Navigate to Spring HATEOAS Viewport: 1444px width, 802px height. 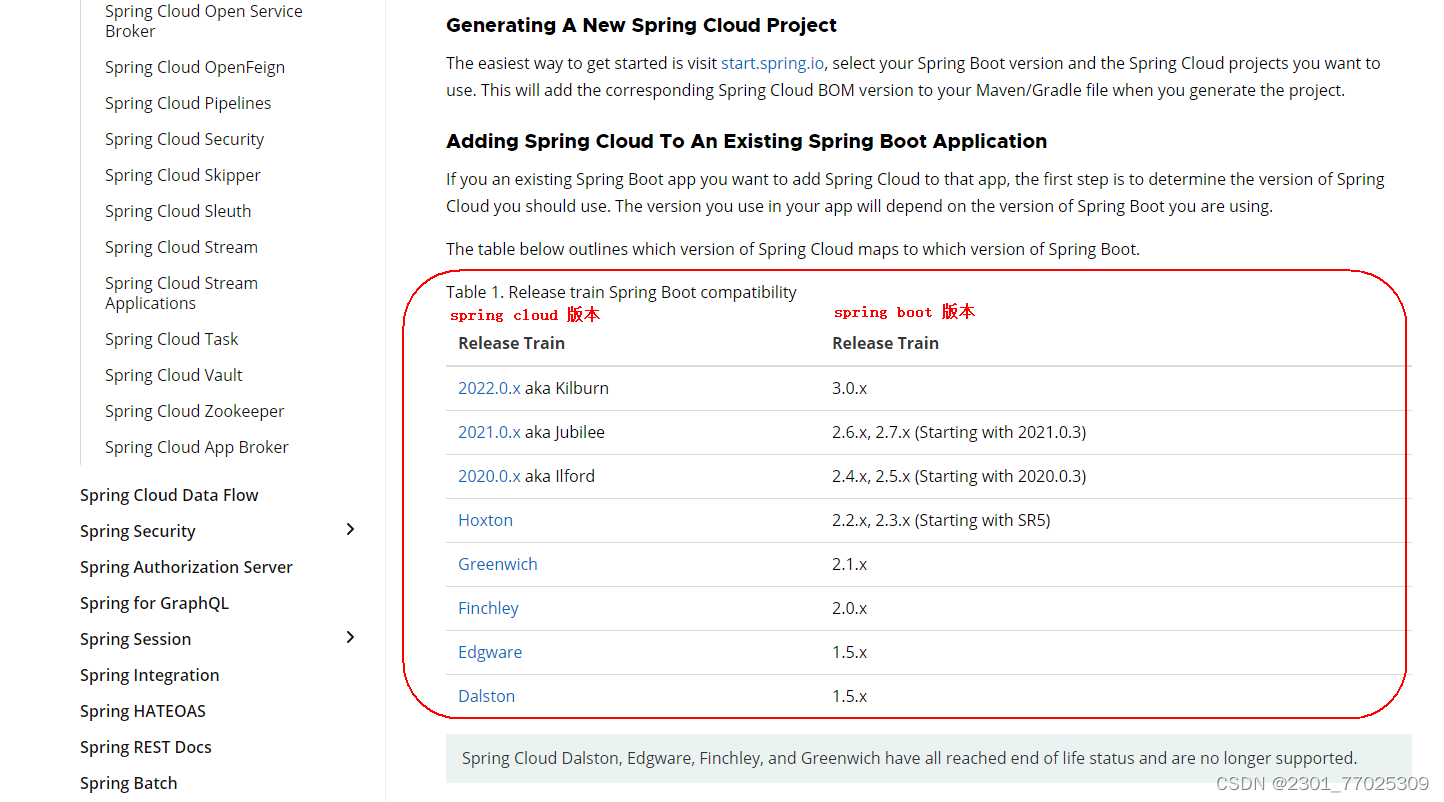point(143,711)
